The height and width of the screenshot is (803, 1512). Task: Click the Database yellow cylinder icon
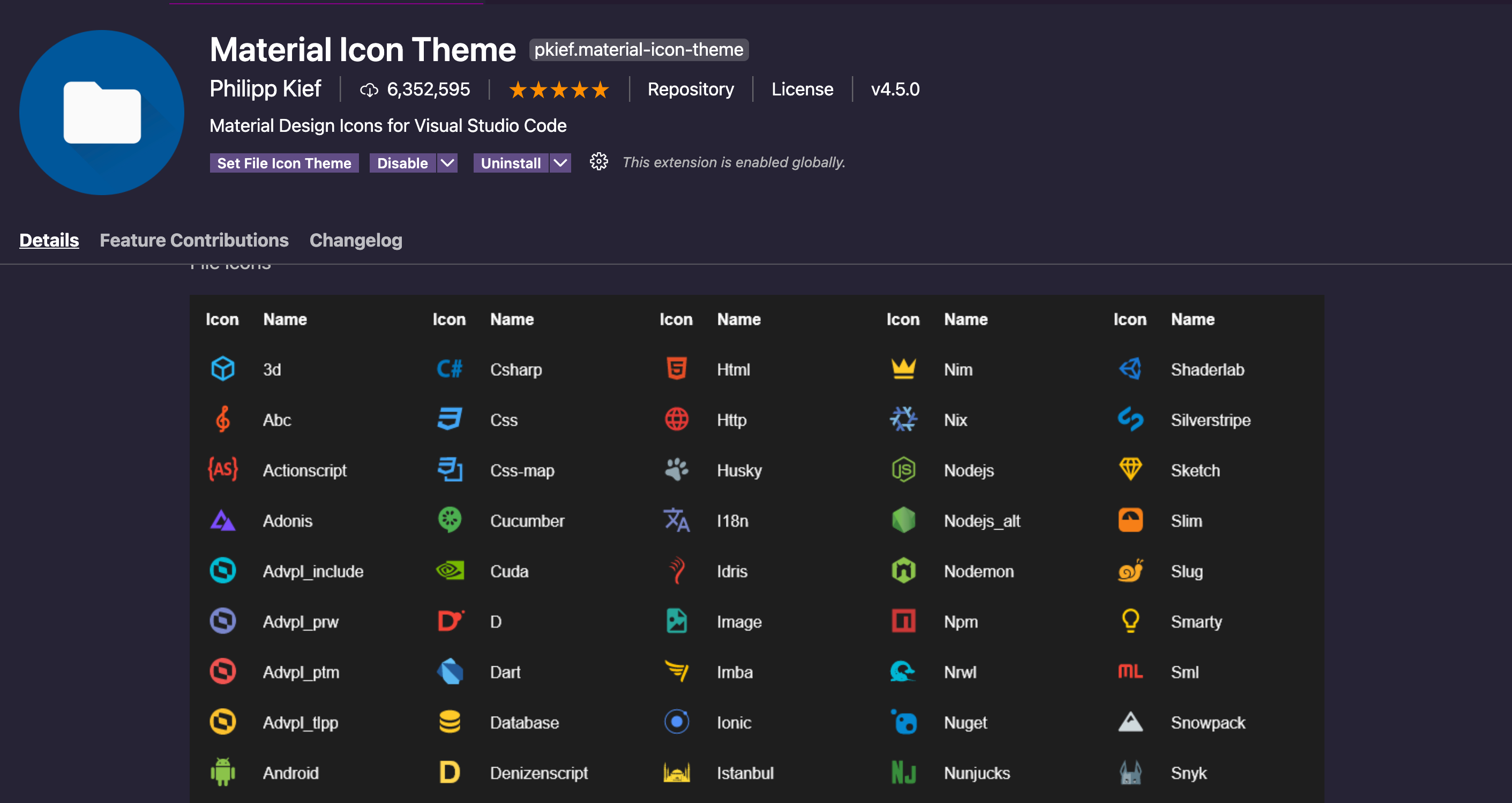coord(450,722)
